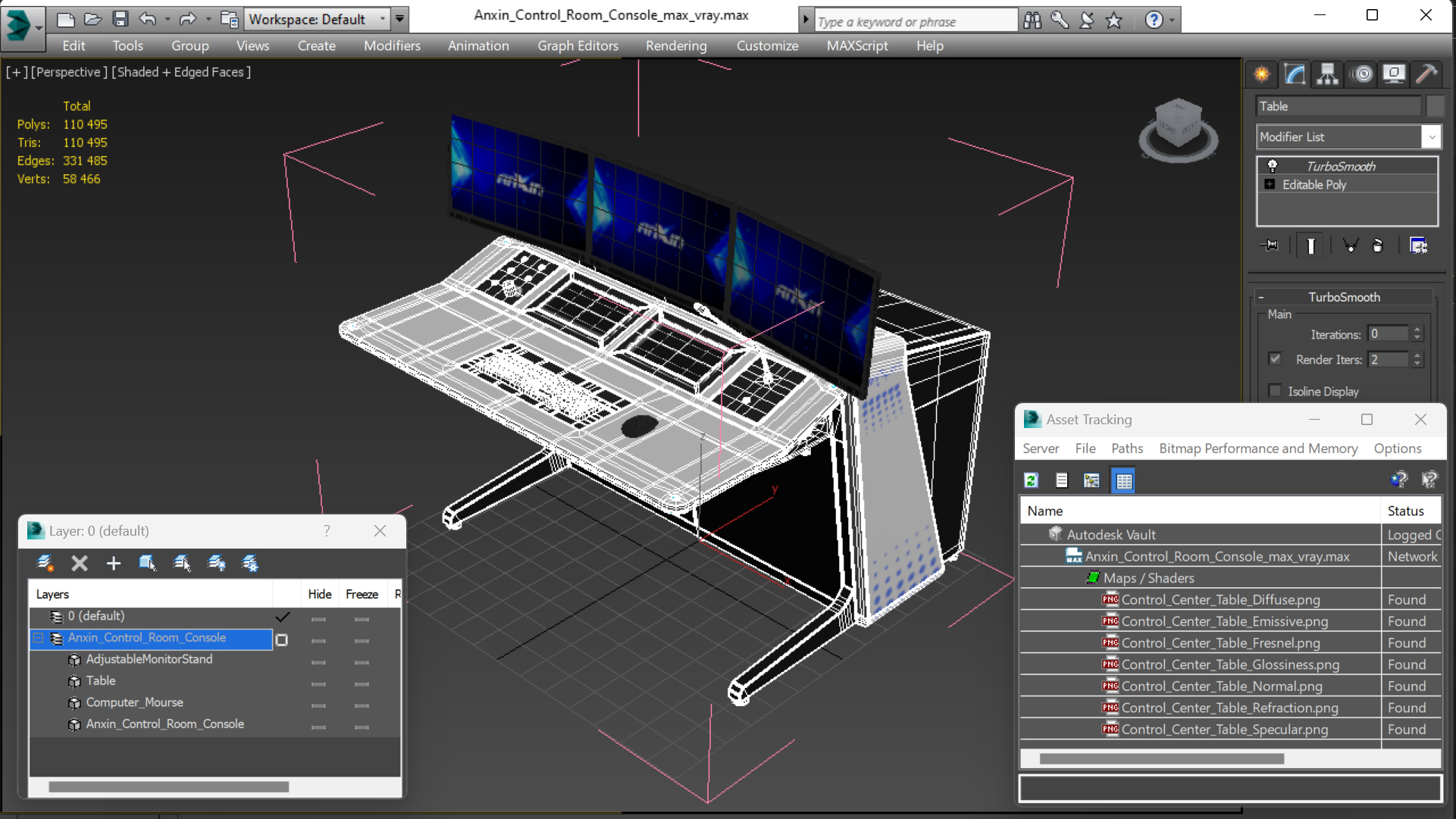Open the Display command panel tab

(x=1394, y=74)
